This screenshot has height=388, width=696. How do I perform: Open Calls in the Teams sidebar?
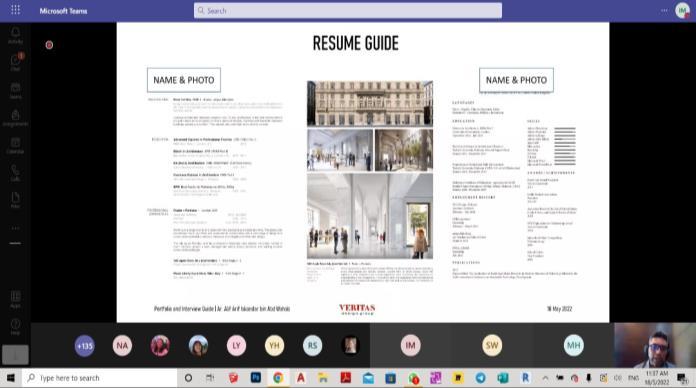[x=15, y=173]
